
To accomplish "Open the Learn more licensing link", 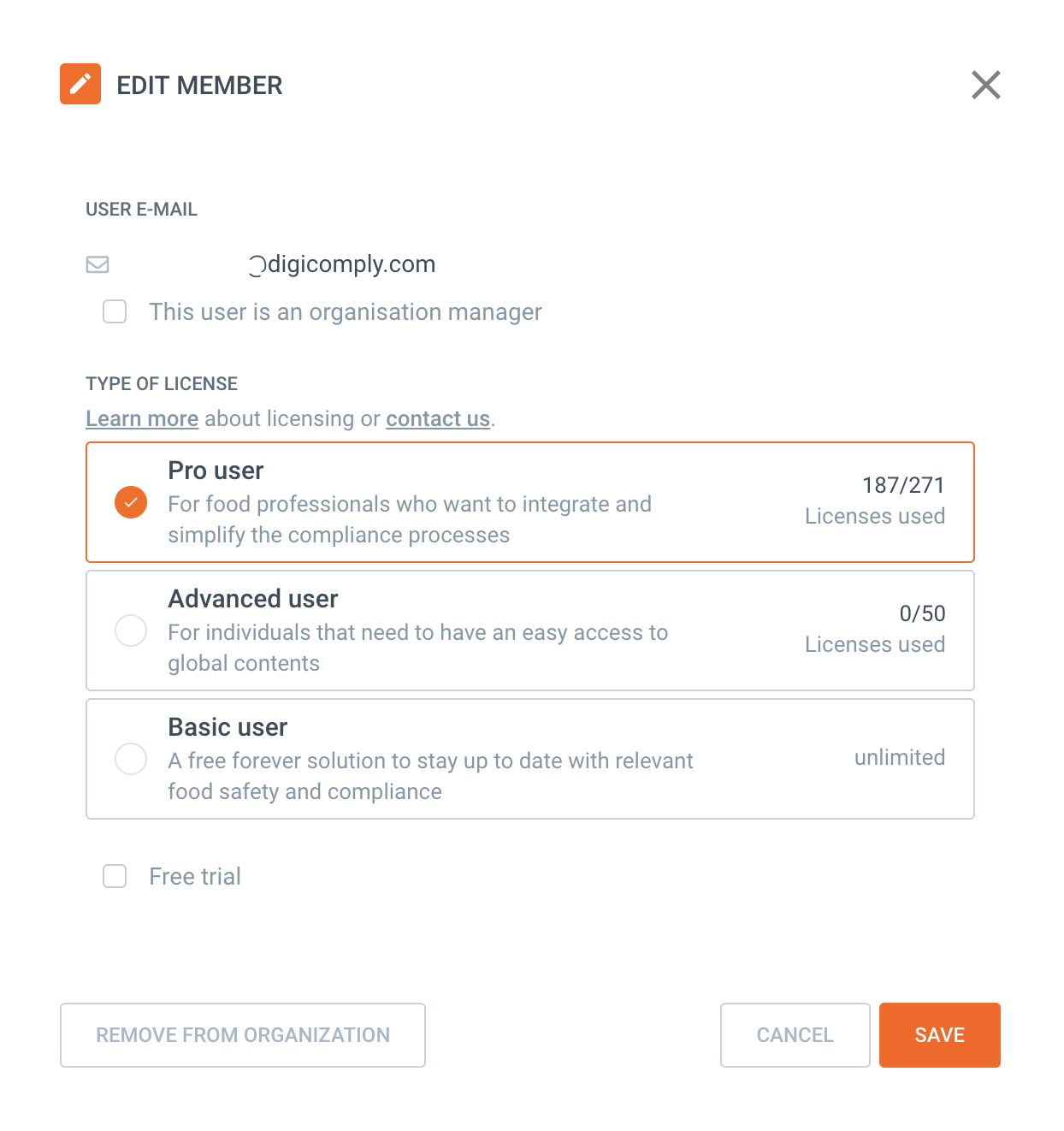I will coord(142,418).
